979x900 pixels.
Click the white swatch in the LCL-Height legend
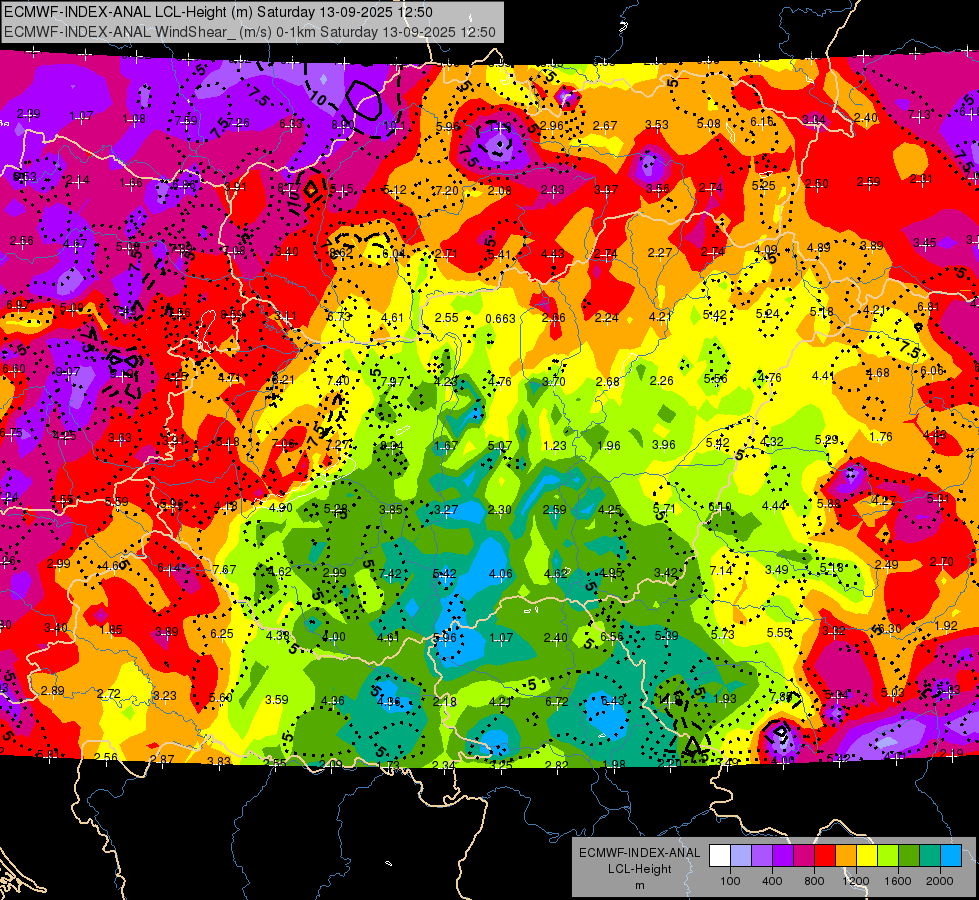[720, 855]
